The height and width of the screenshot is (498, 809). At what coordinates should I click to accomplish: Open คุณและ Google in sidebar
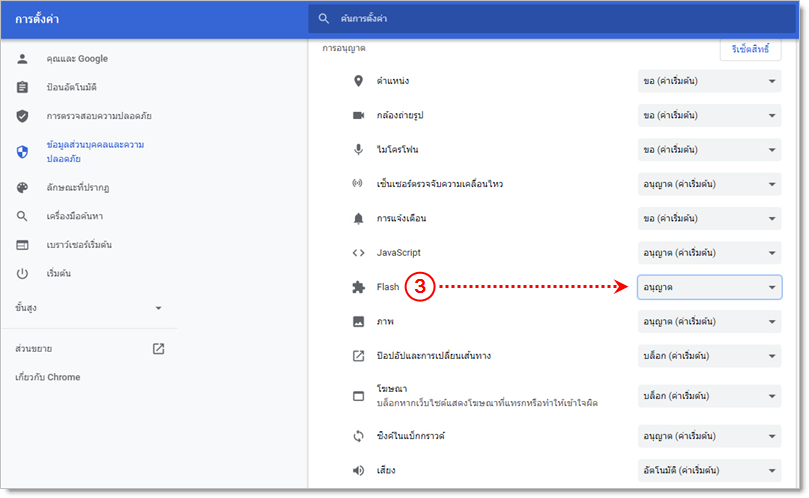pyautogui.click(x=77, y=59)
